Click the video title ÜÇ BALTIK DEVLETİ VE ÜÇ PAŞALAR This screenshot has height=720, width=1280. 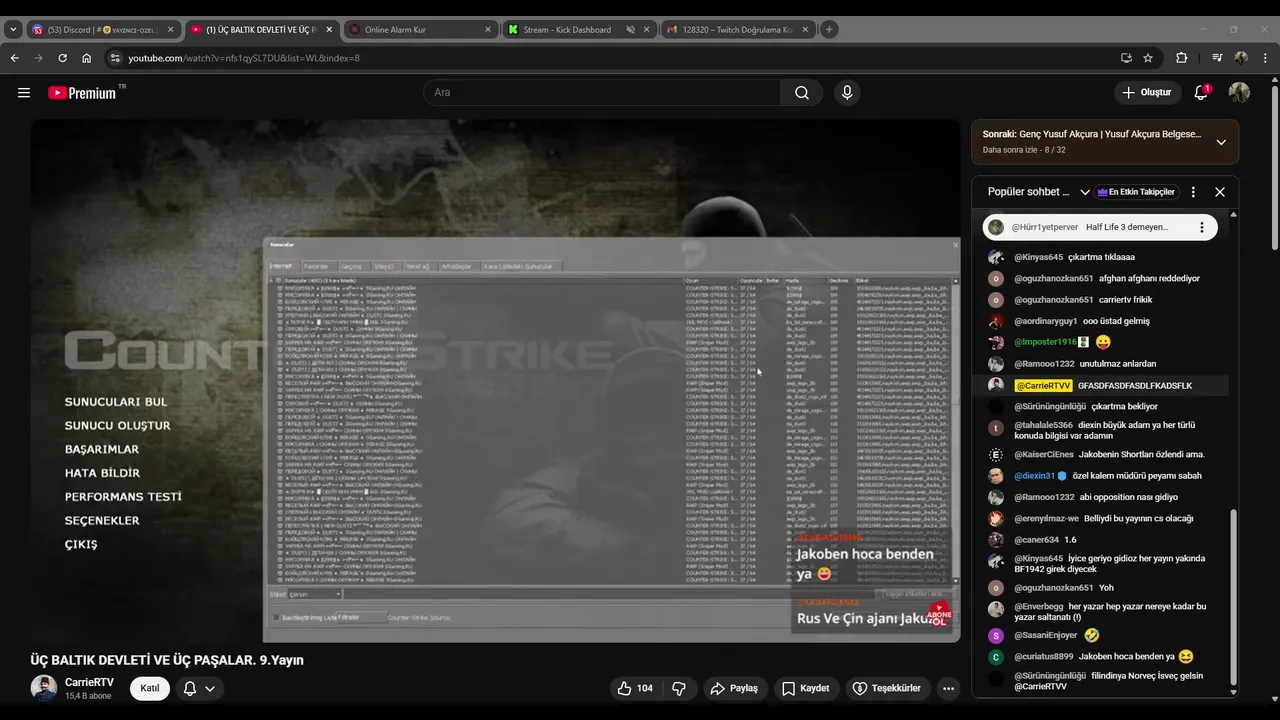pyautogui.click(x=167, y=660)
